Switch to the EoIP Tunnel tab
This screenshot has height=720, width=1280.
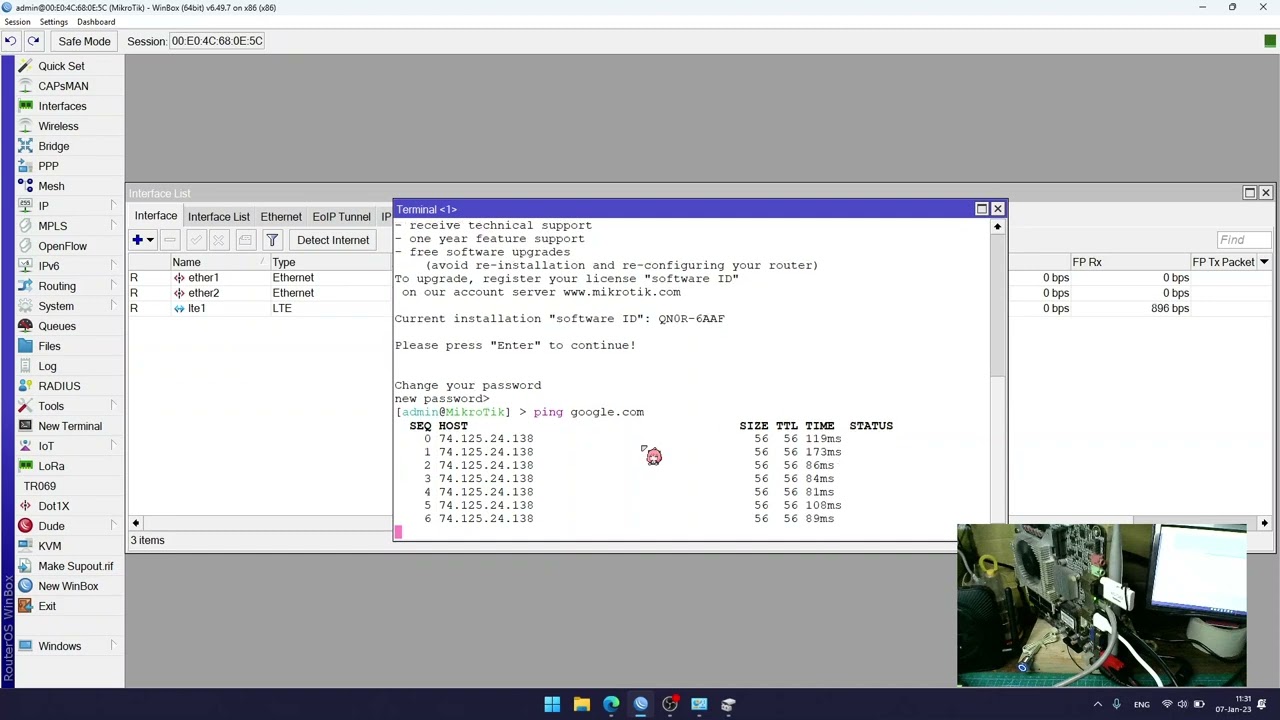click(341, 217)
